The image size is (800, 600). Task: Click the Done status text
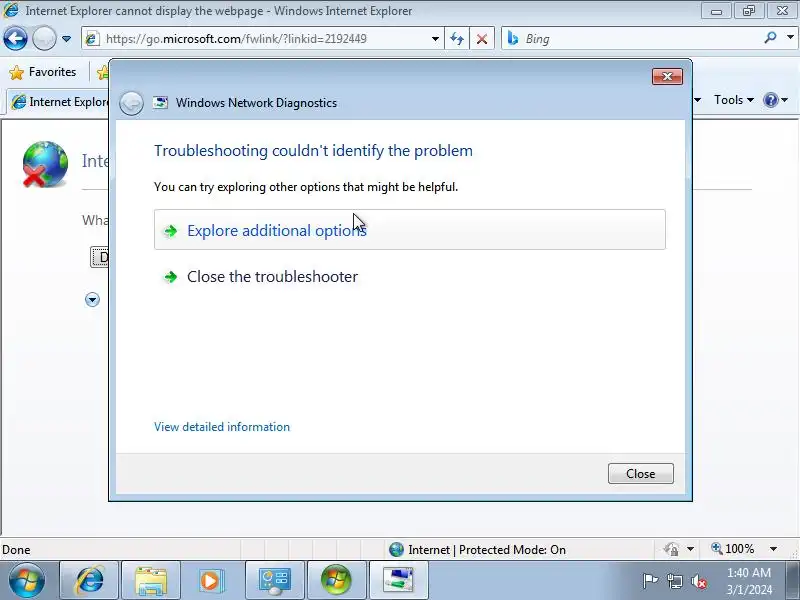click(x=16, y=549)
